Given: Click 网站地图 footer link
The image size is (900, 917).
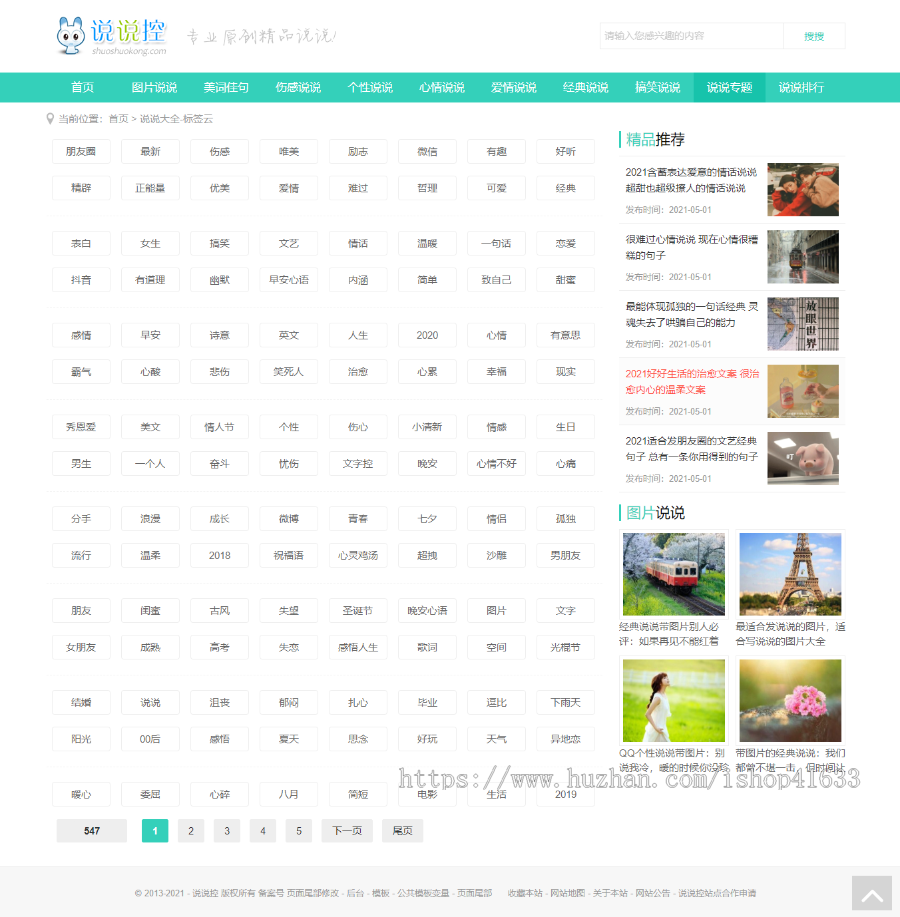Looking at the screenshot, I should click(x=567, y=893).
